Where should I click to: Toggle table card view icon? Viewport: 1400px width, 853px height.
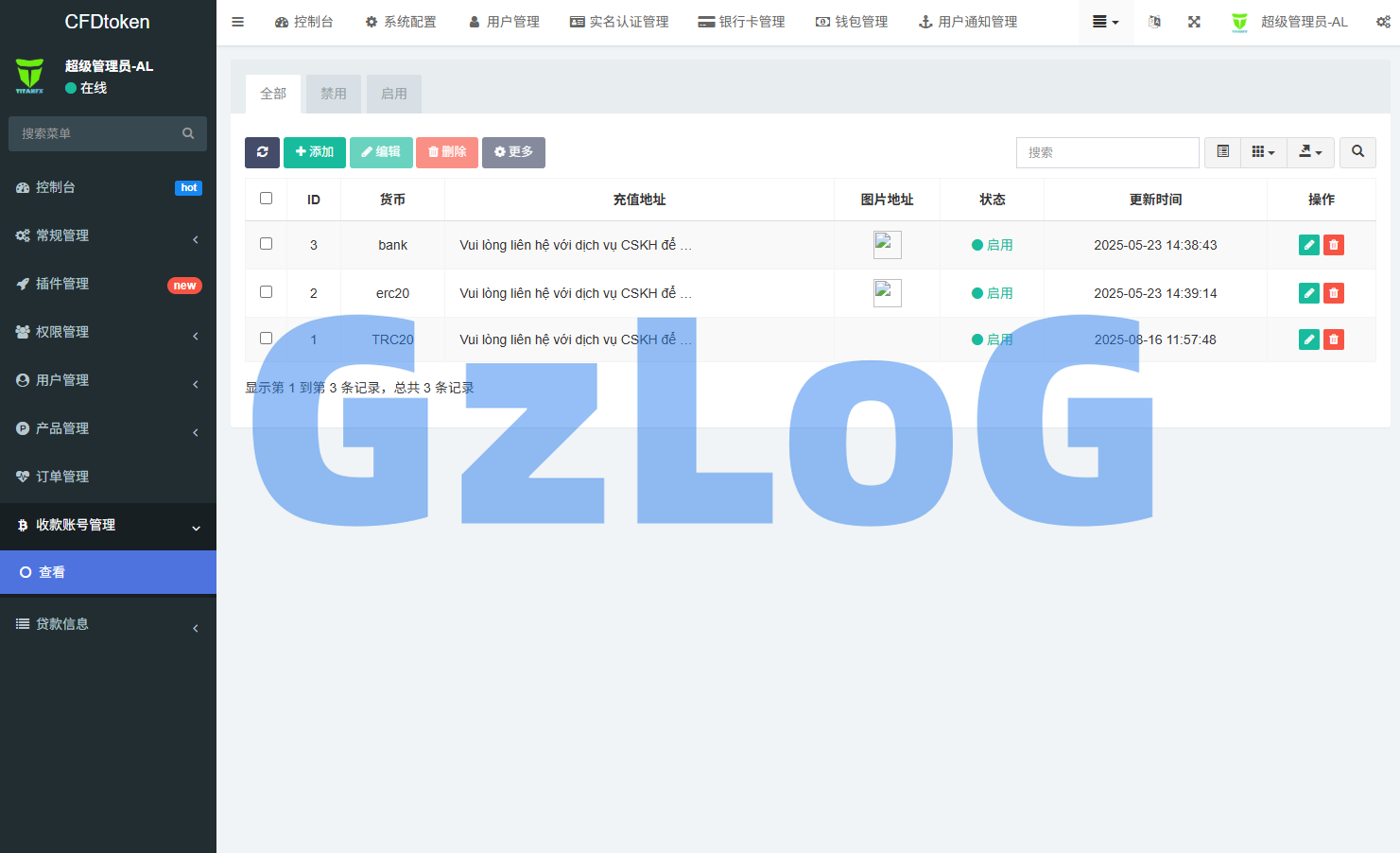[x=1222, y=152]
